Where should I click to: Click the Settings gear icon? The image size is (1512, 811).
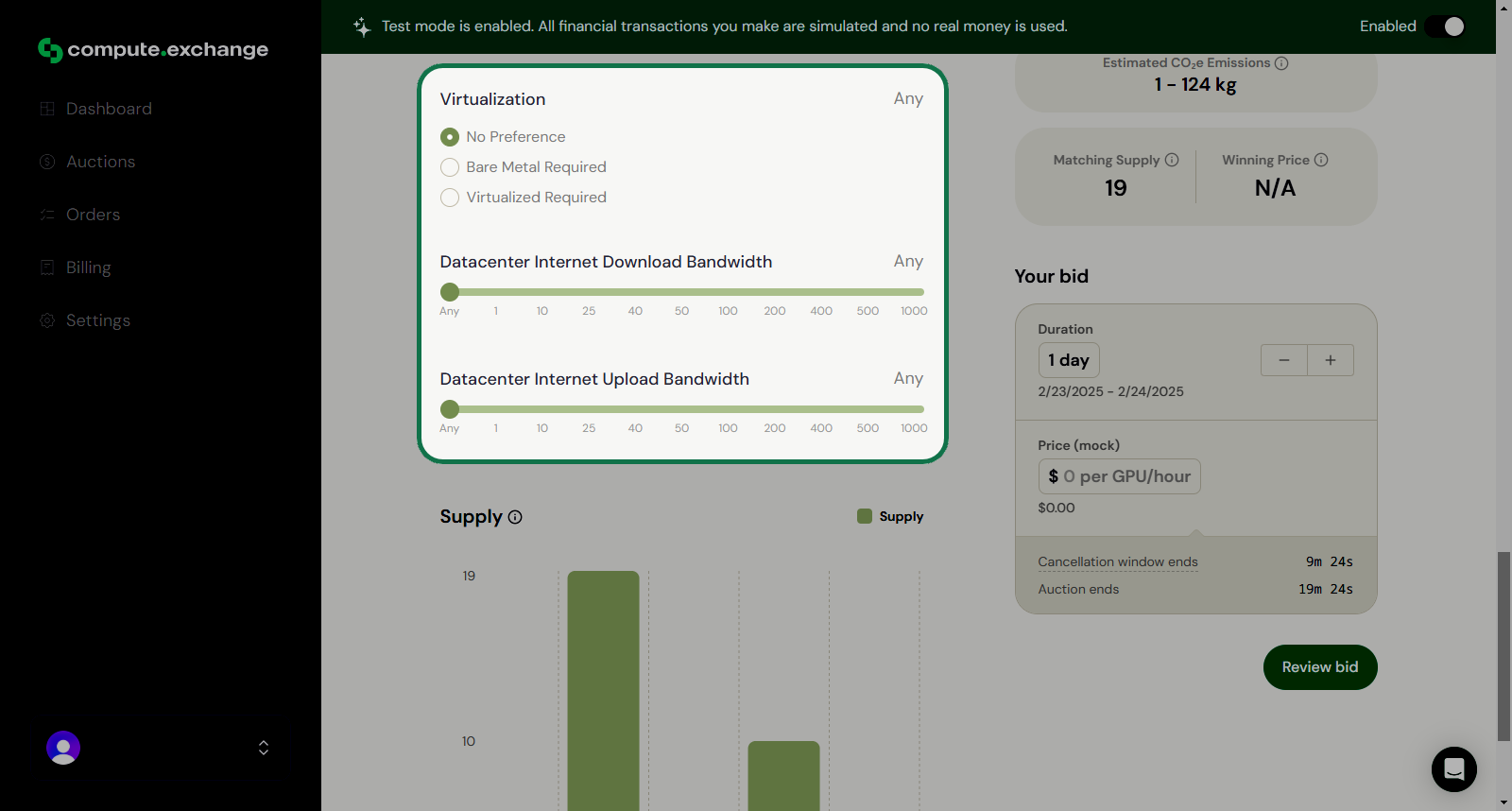click(47, 320)
